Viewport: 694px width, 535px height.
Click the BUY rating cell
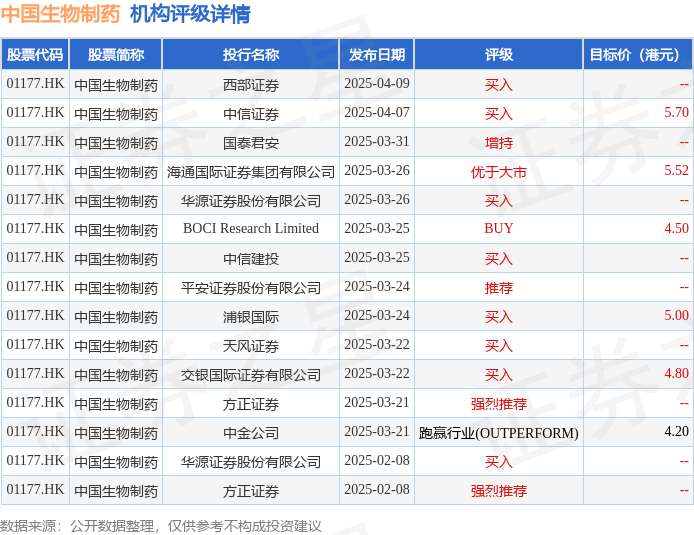click(499, 228)
